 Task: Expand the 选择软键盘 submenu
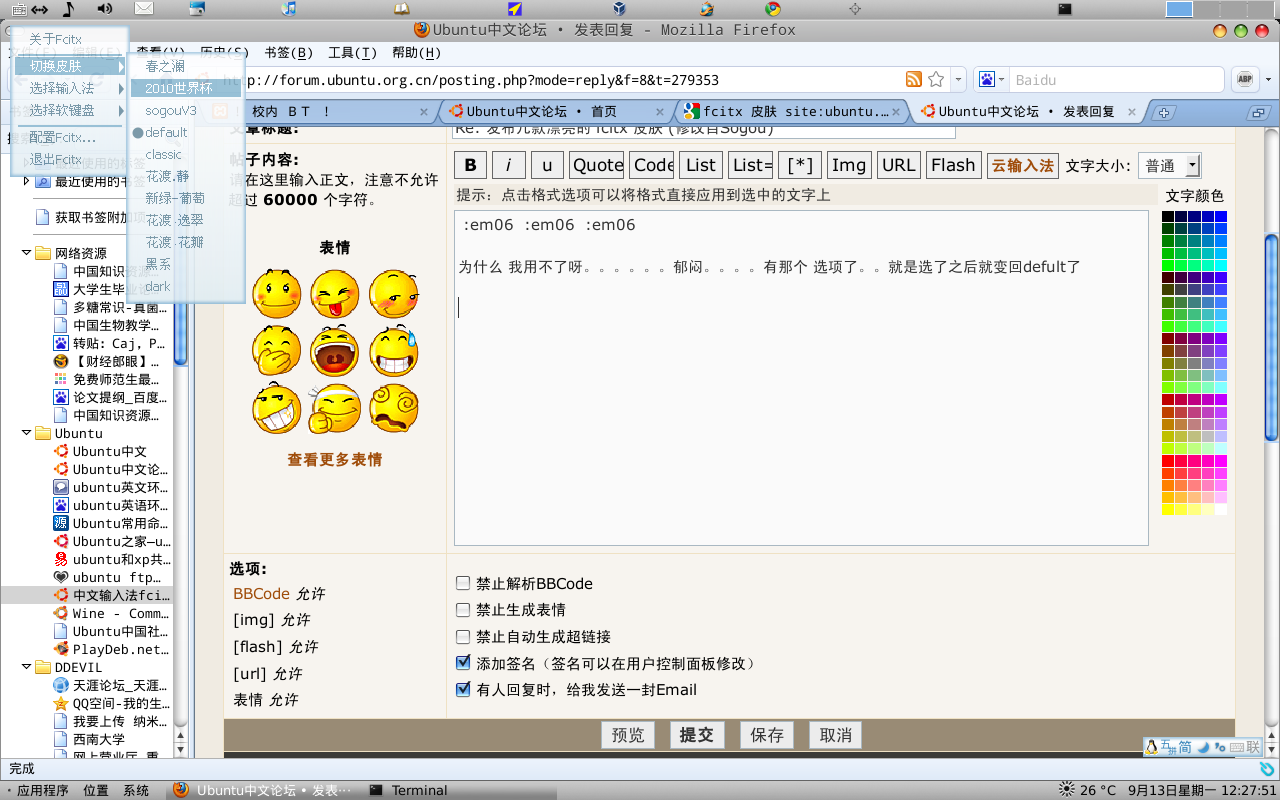(x=69, y=110)
